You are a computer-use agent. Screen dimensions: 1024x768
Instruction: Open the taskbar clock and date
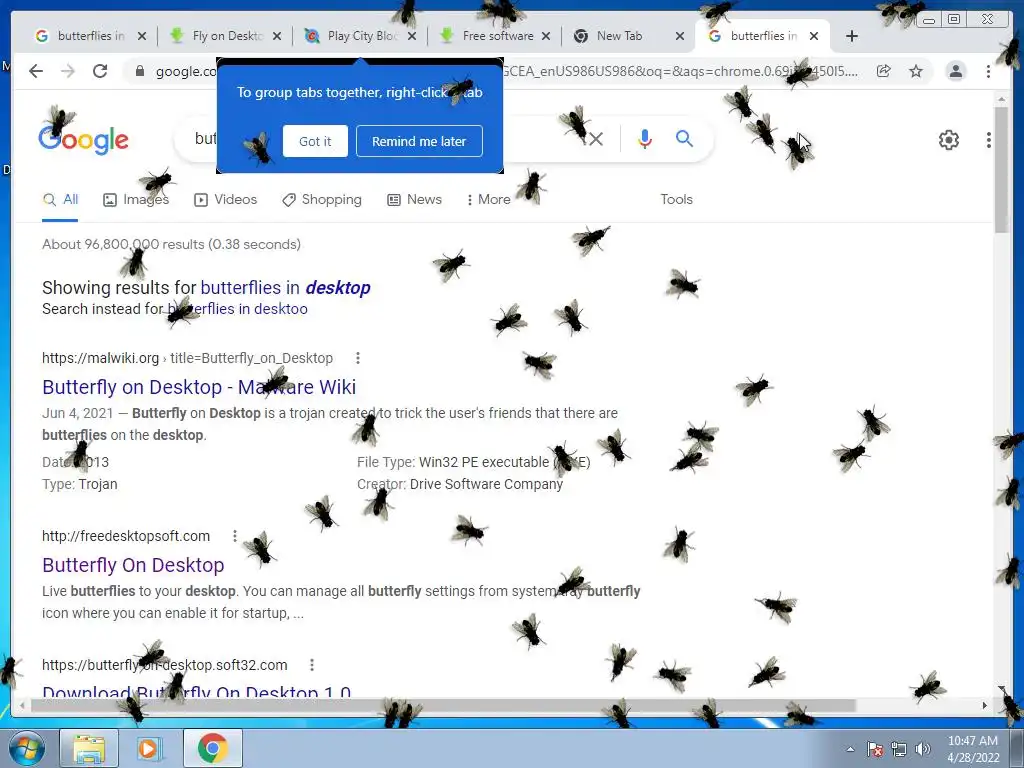[x=973, y=749]
